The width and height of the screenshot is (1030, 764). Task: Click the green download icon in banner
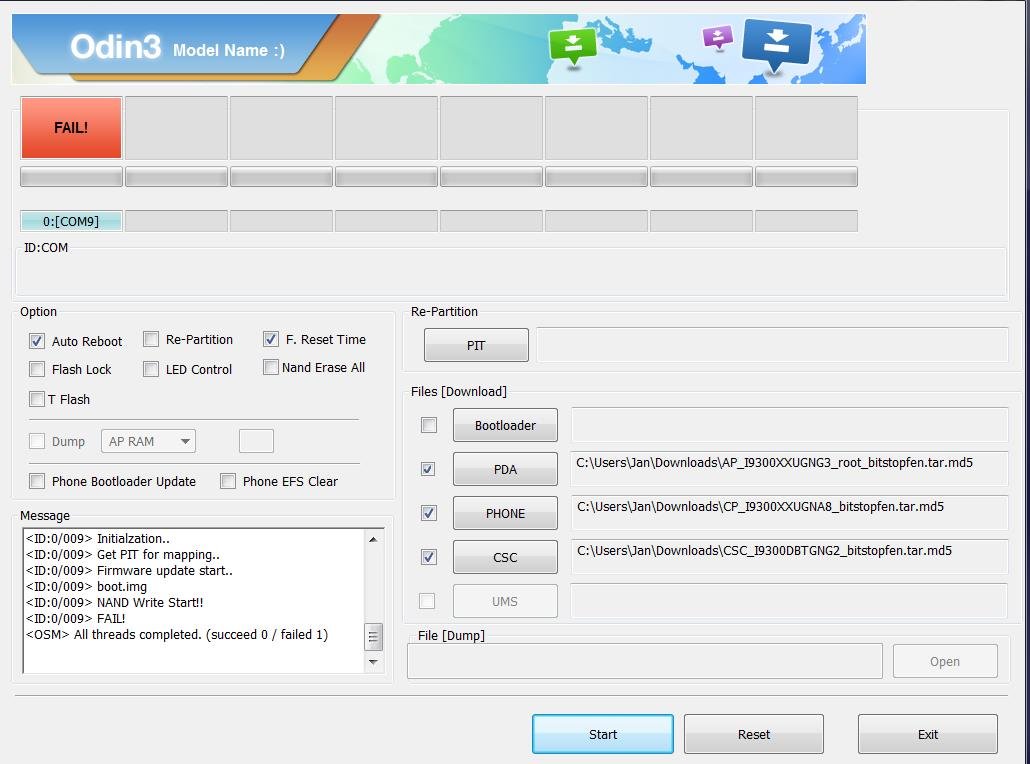pyautogui.click(x=573, y=45)
